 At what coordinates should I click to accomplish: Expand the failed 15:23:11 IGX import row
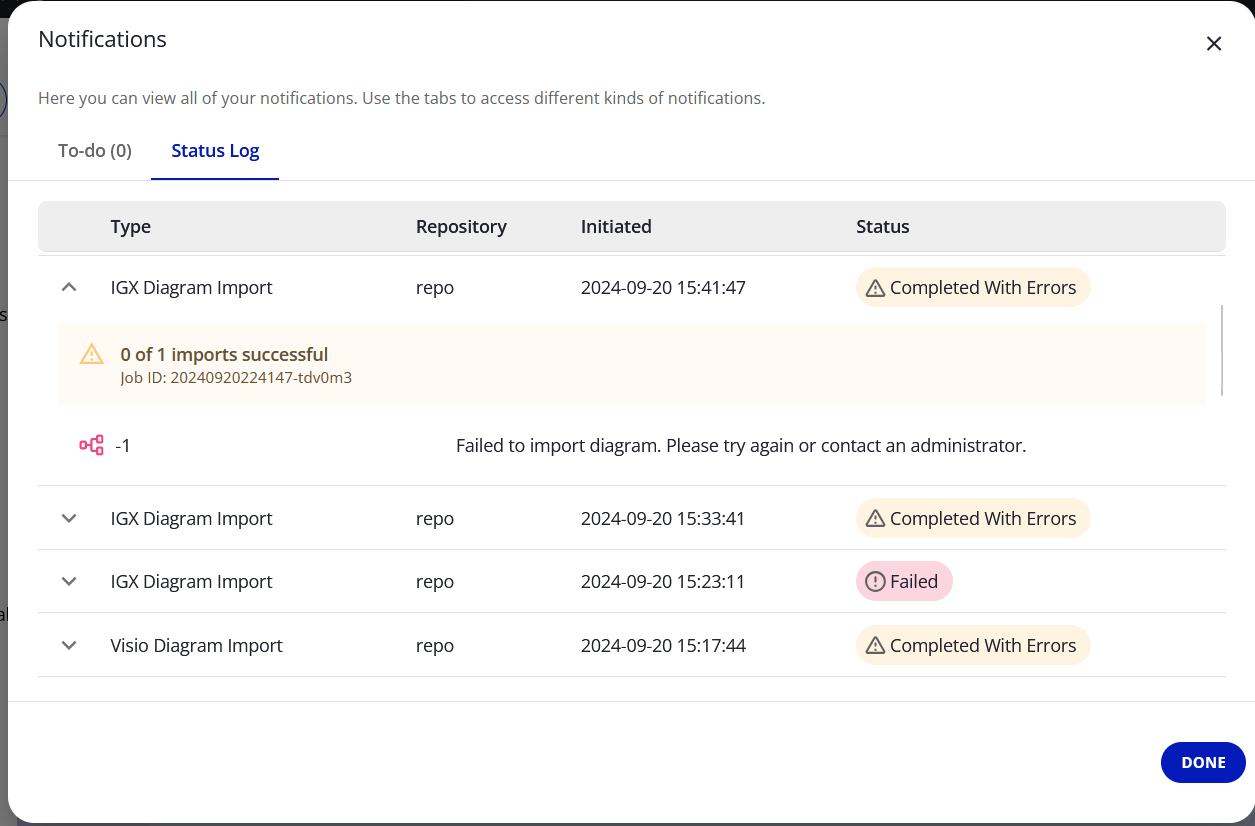(69, 582)
